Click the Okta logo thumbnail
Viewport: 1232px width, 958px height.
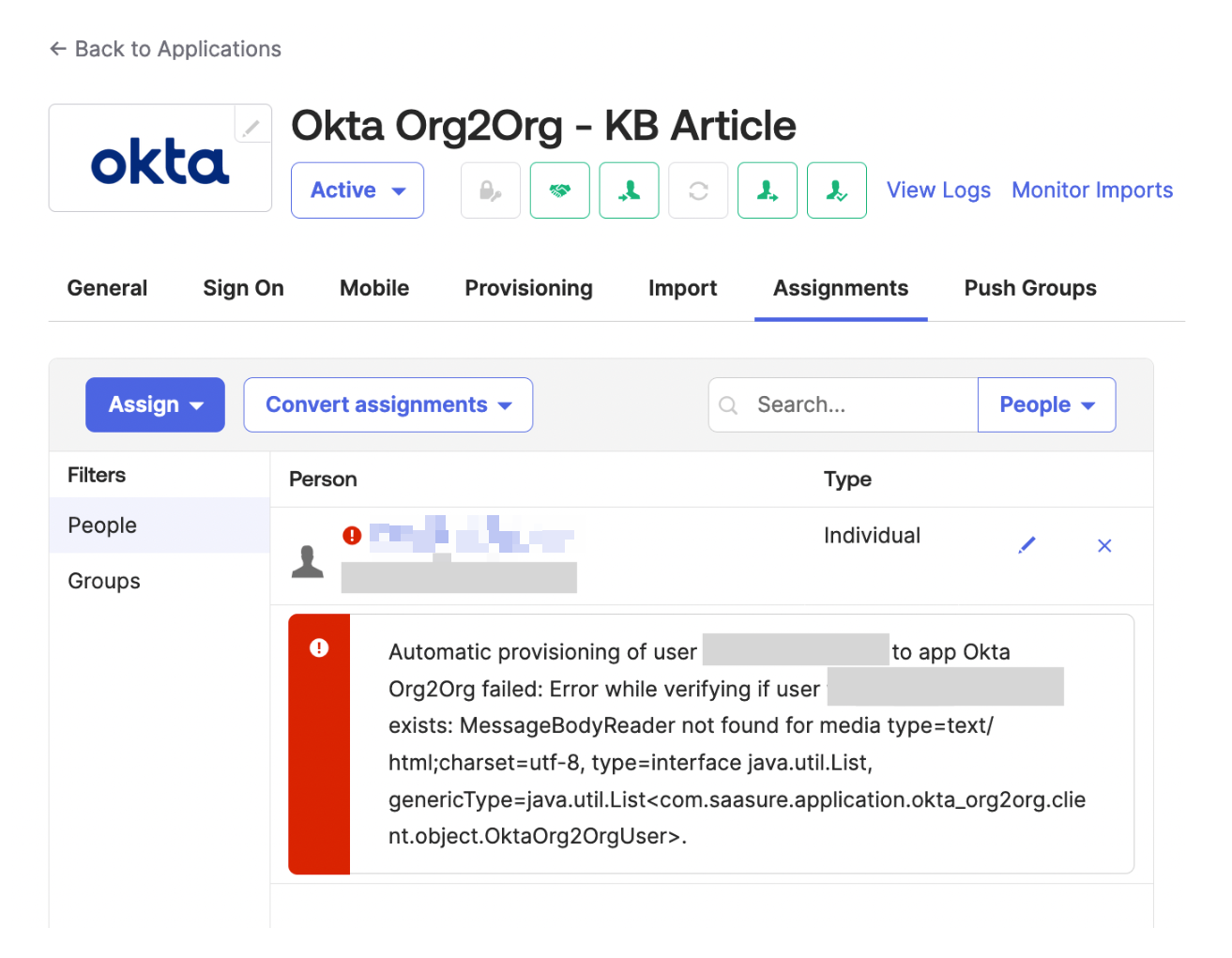[x=160, y=163]
